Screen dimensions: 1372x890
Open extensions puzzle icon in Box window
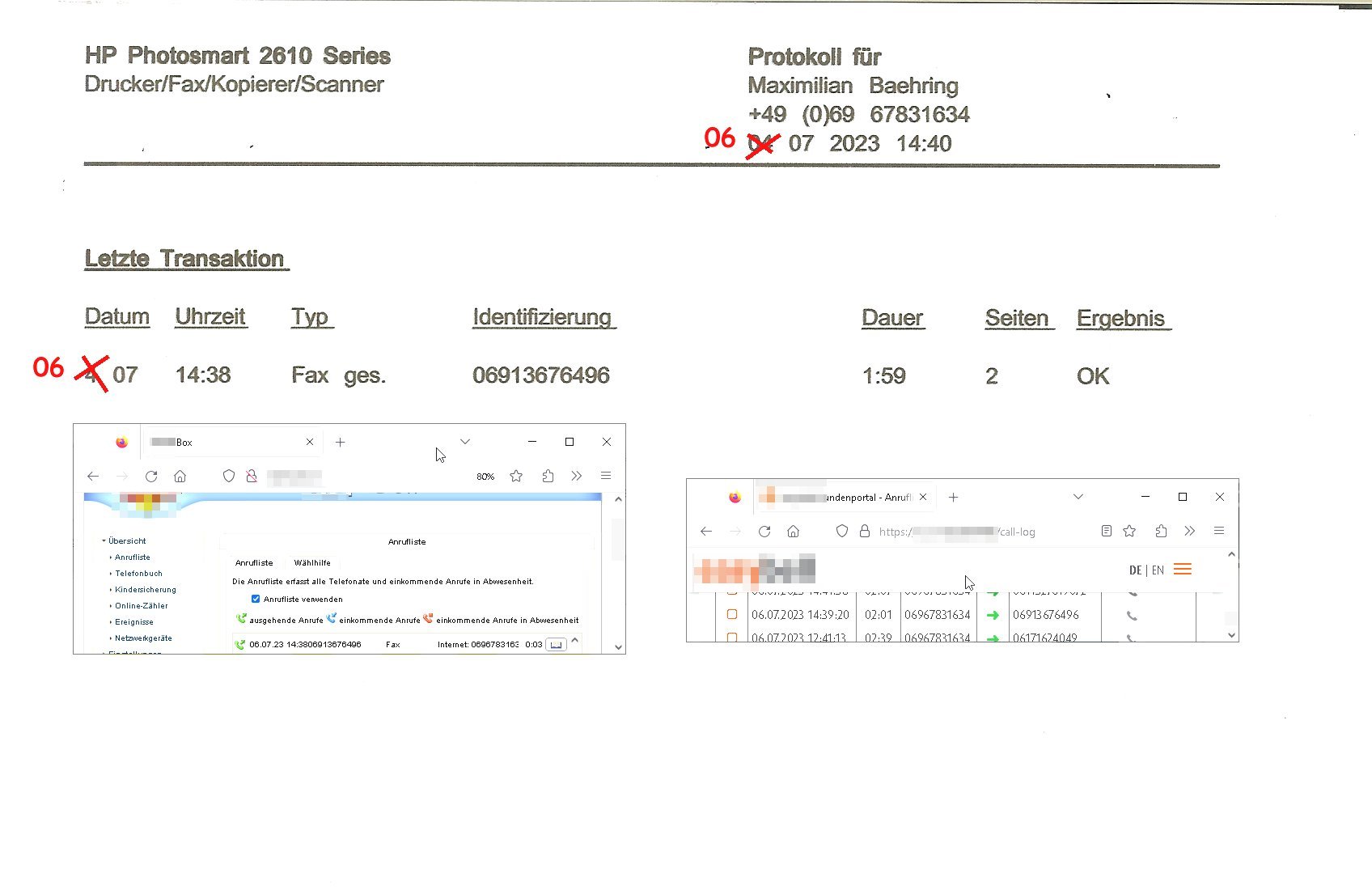[548, 477]
